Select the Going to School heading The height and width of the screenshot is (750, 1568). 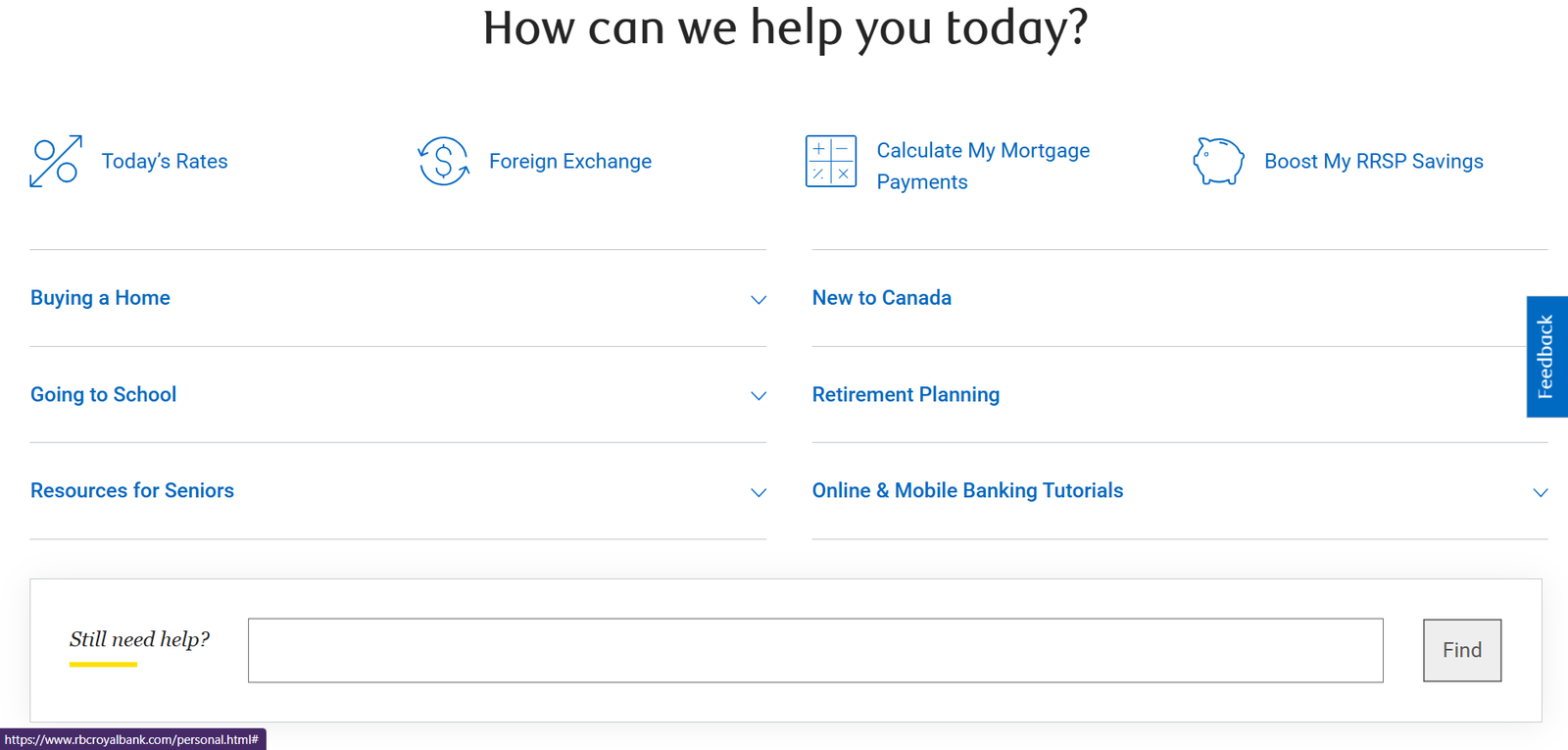point(104,394)
